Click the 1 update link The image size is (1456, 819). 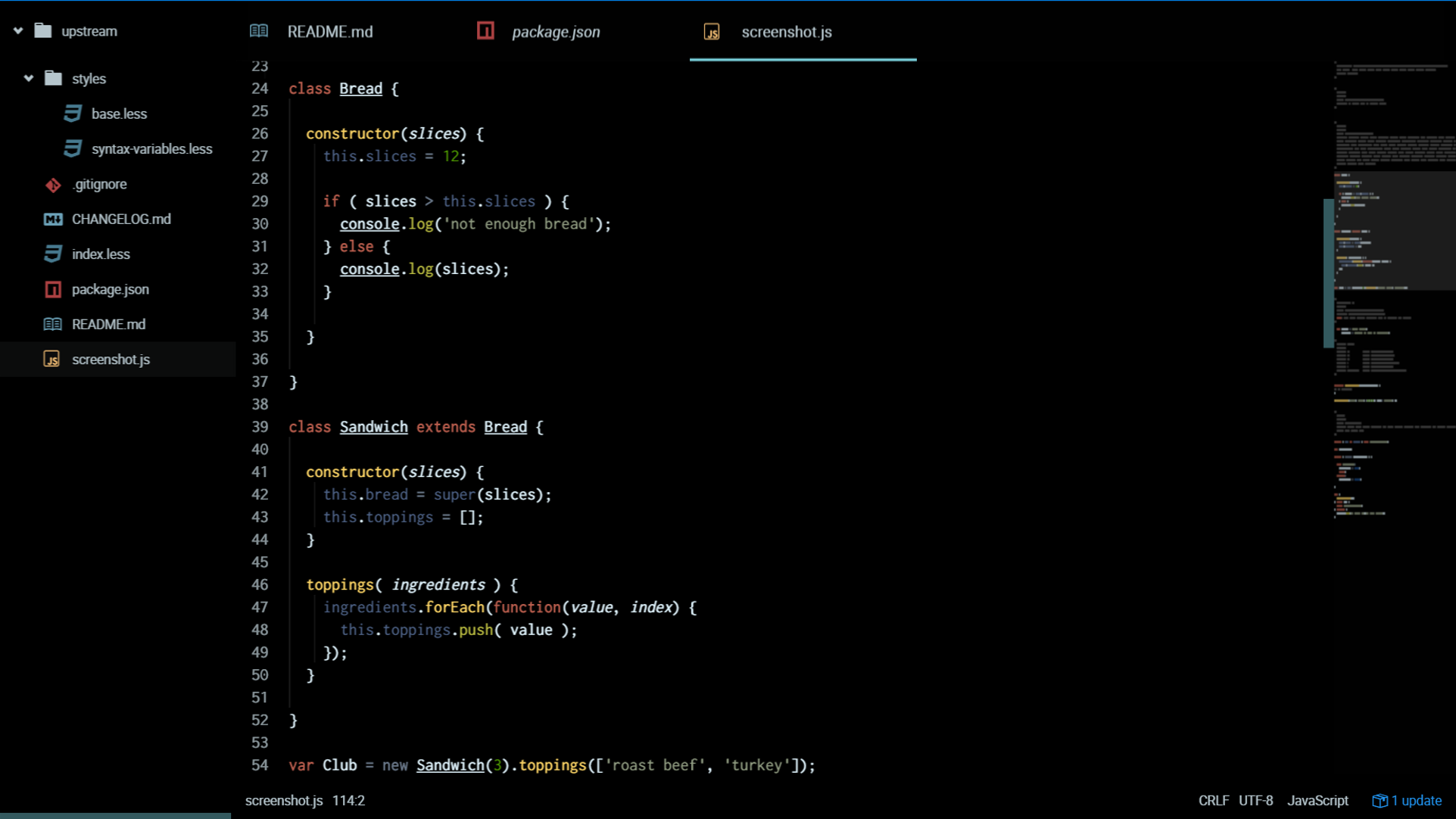click(x=1417, y=801)
